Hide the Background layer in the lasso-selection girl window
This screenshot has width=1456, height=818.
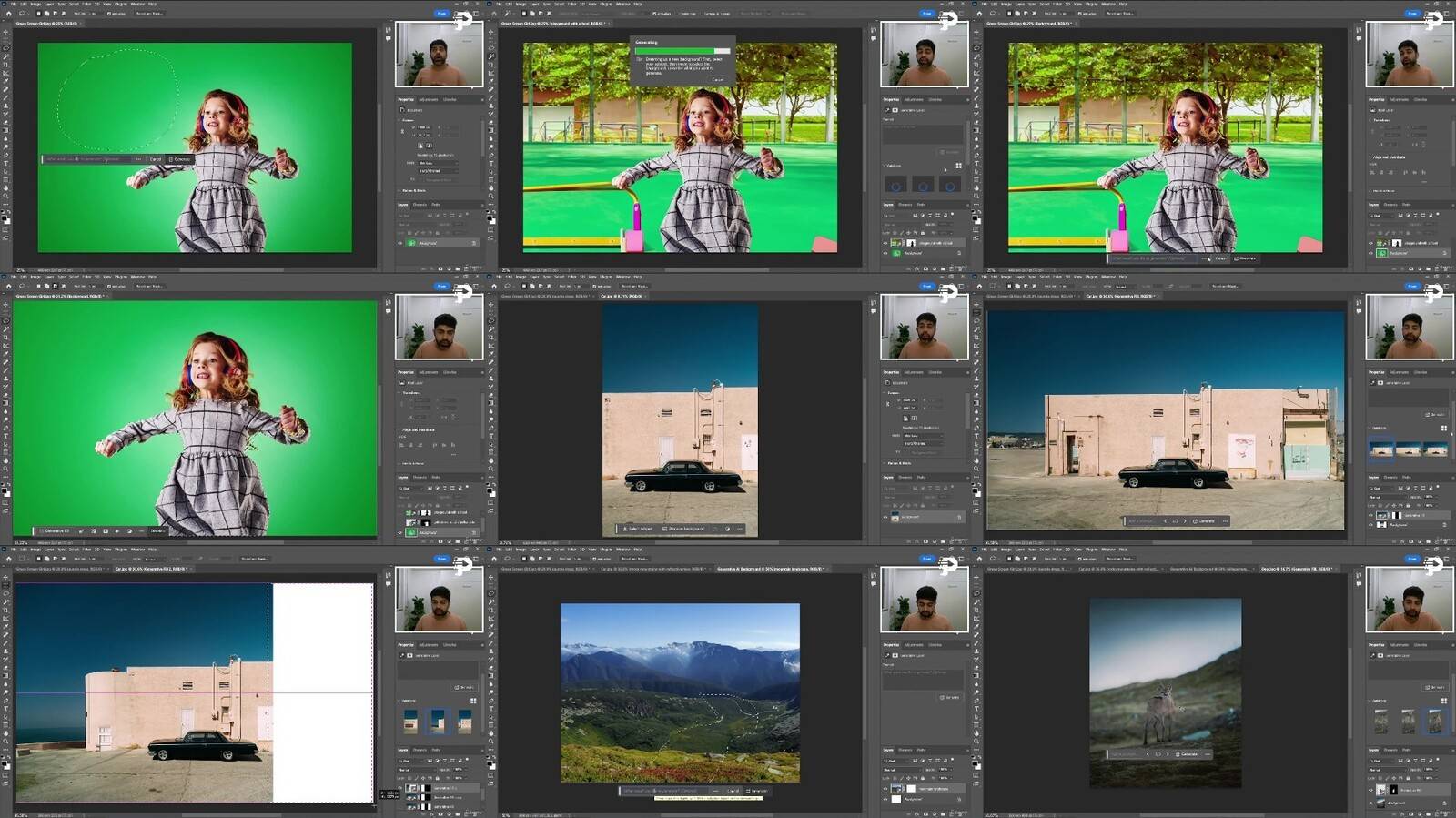pyautogui.click(x=399, y=244)
